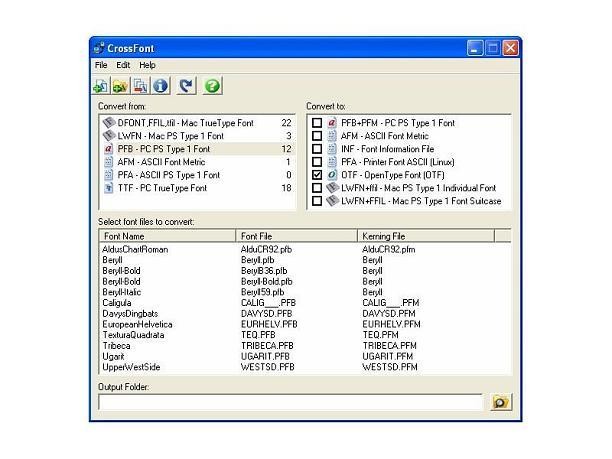Select PFA - ASCII PS Type 1 Font row

click(197, 175)
